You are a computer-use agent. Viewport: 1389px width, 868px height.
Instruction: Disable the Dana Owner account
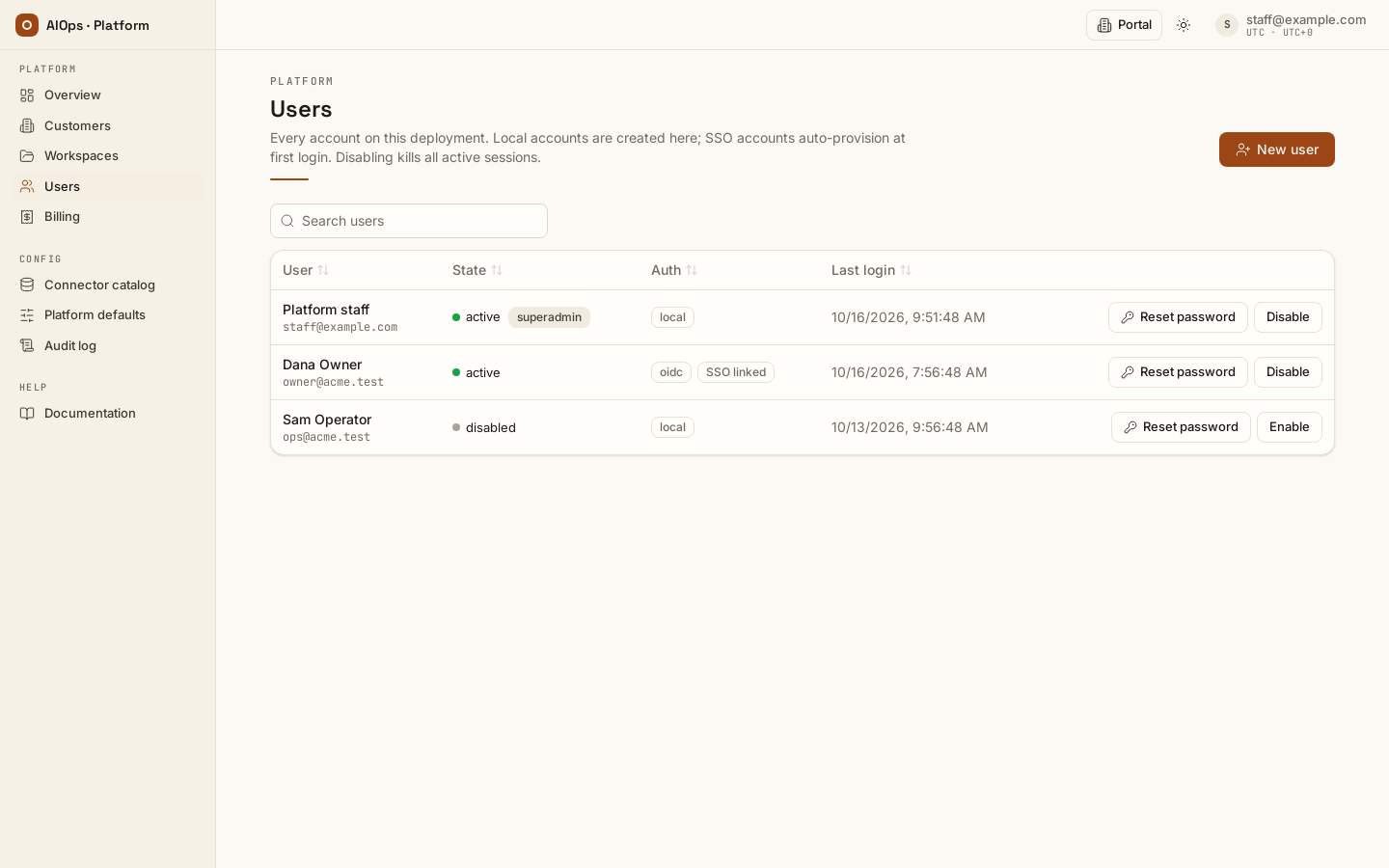pos(1288,372)
